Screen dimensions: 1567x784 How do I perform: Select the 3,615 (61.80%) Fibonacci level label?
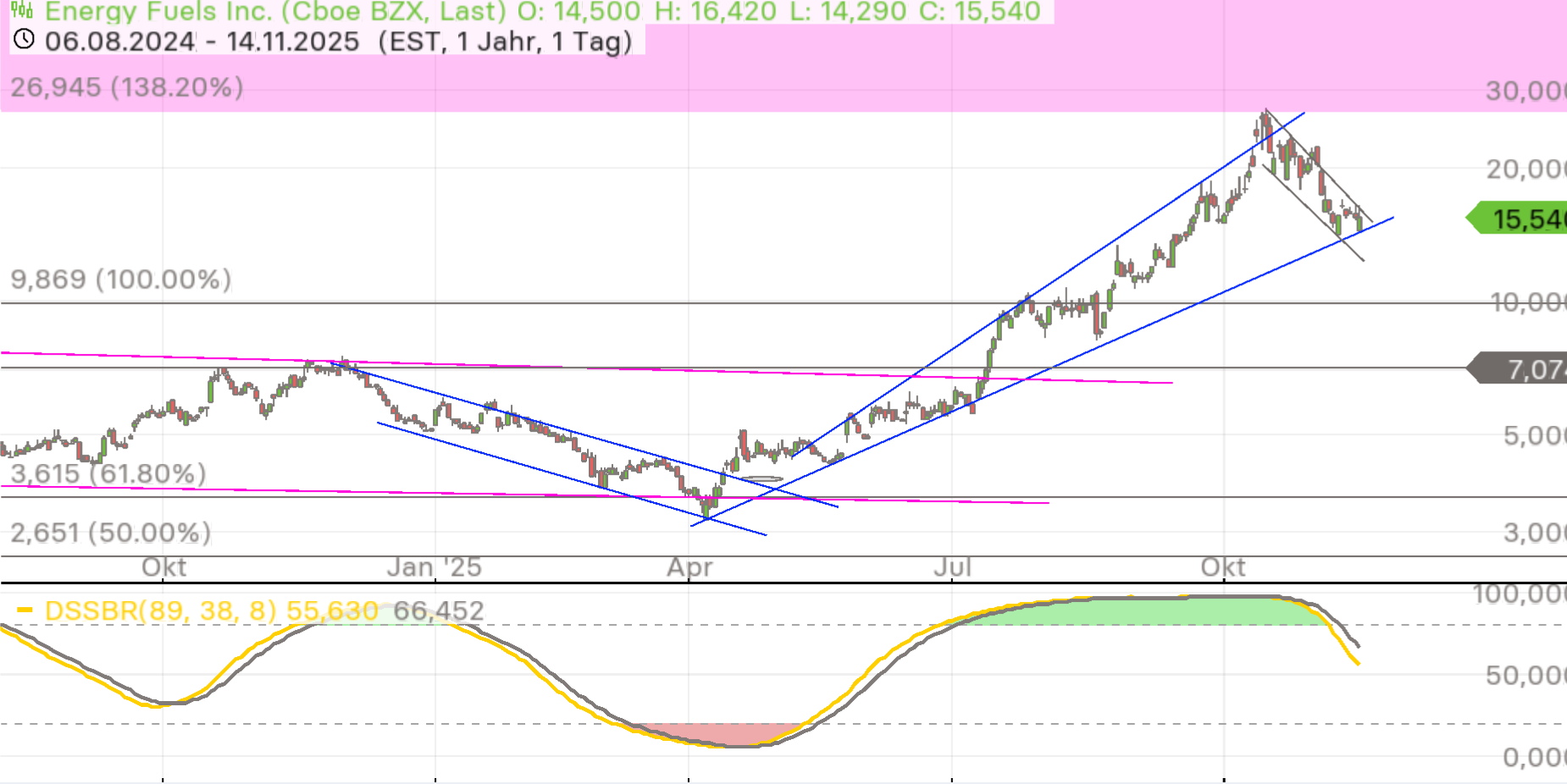point(108,473)
